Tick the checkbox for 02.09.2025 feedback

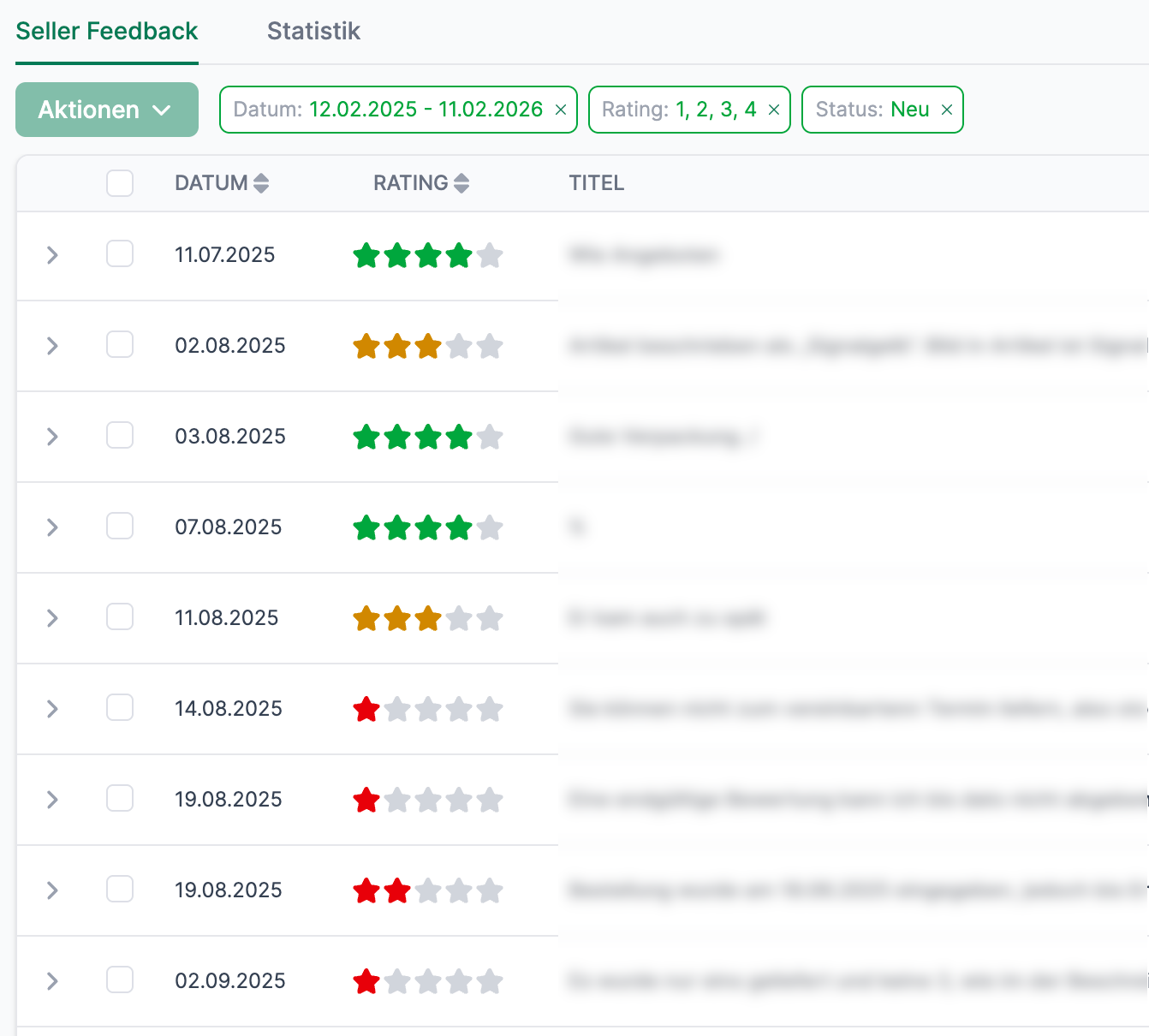(120, 980)
